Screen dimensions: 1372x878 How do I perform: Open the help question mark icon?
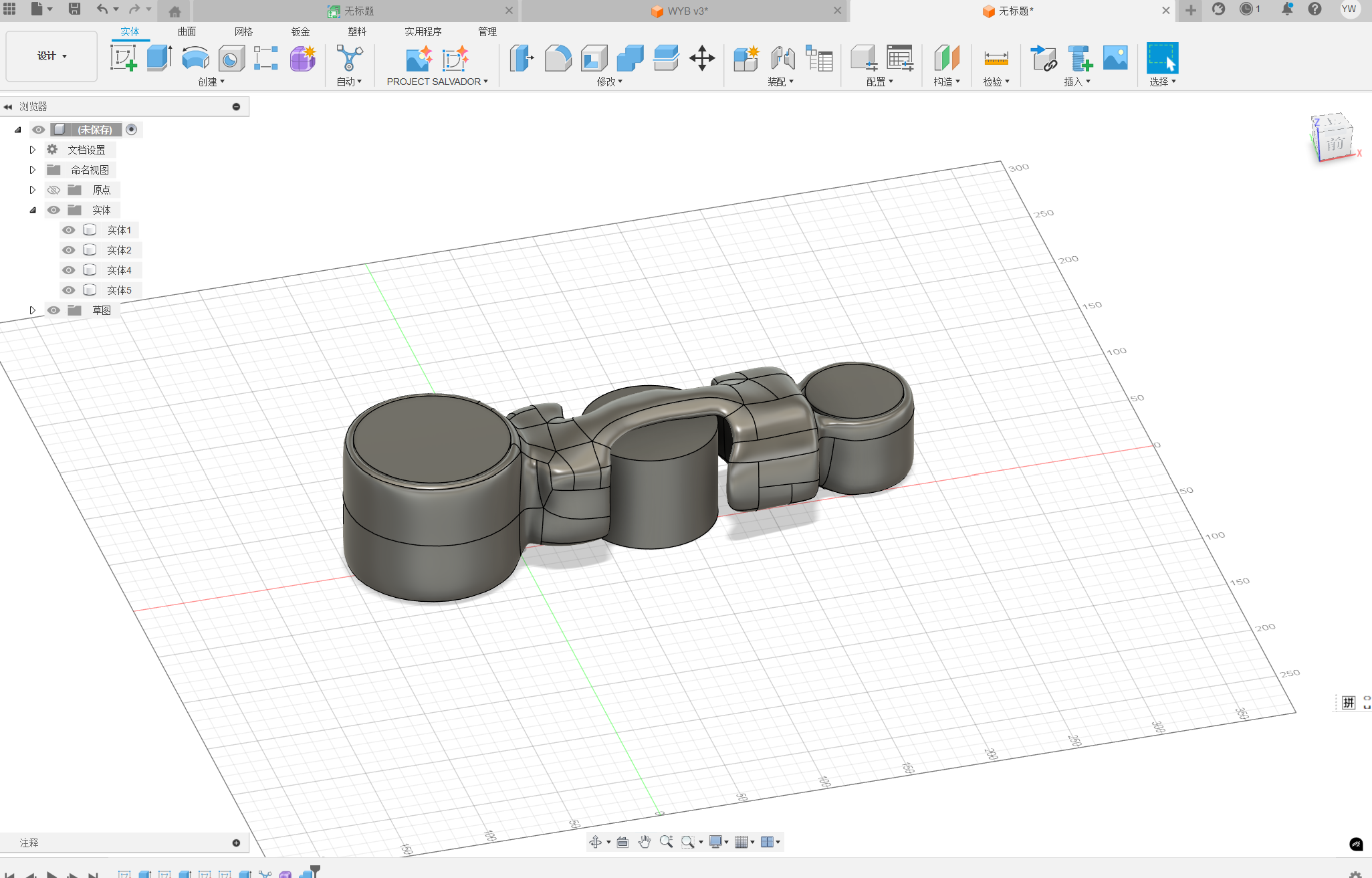point(1315,9)
